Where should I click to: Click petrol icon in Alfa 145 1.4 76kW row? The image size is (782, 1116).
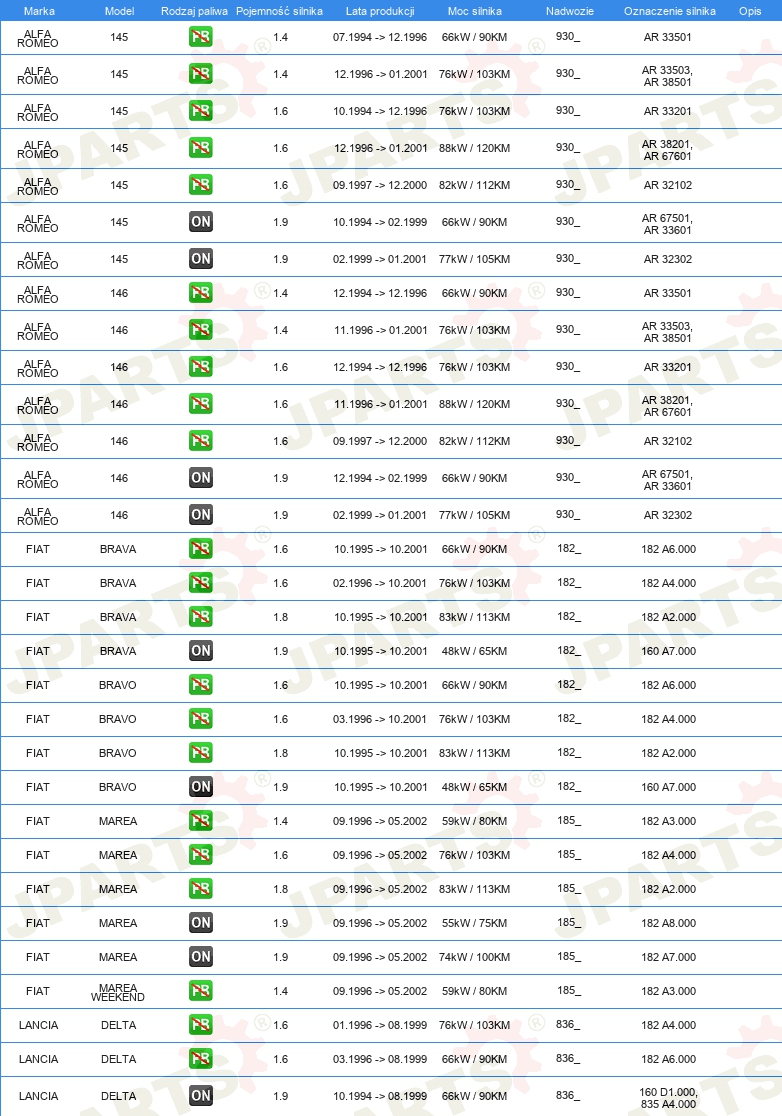click(x=201, y=74)
